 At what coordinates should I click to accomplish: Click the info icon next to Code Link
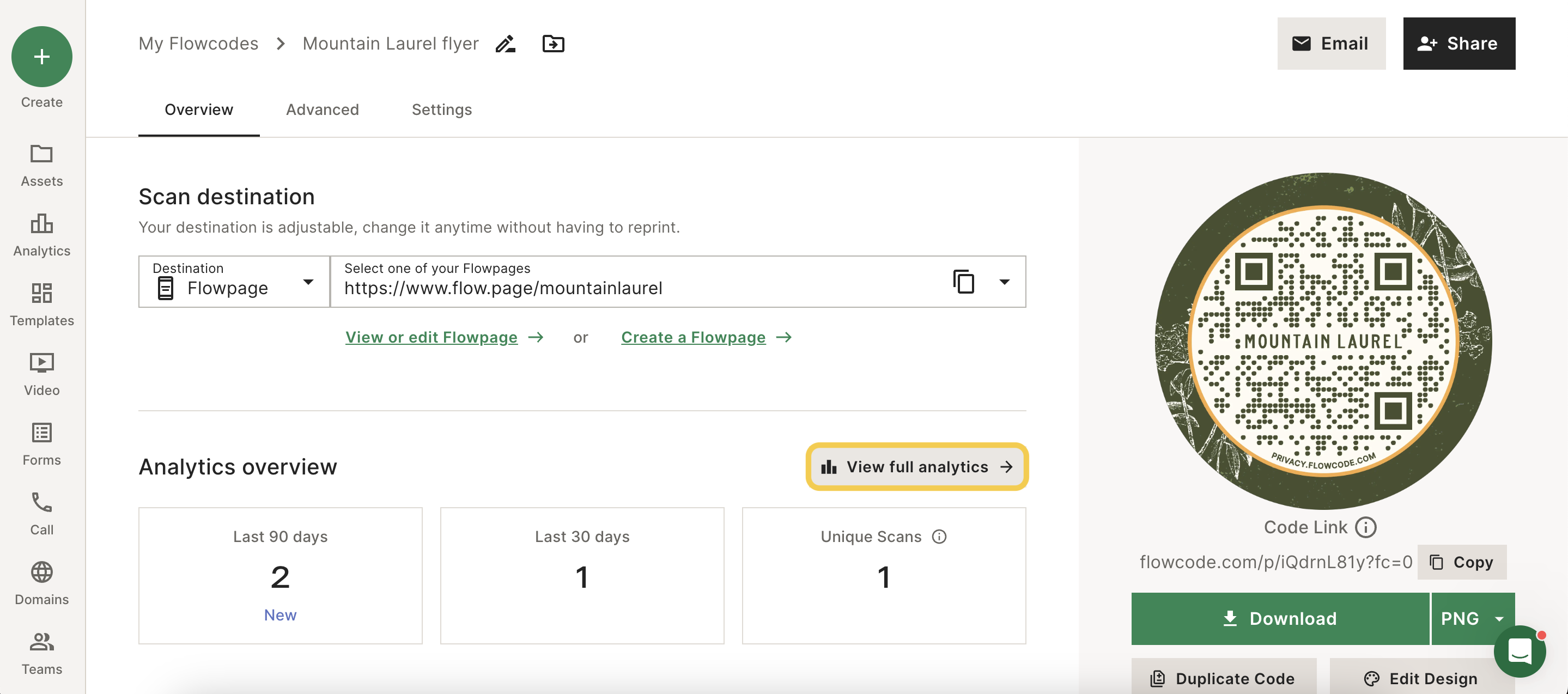(x=1365, y=527)
